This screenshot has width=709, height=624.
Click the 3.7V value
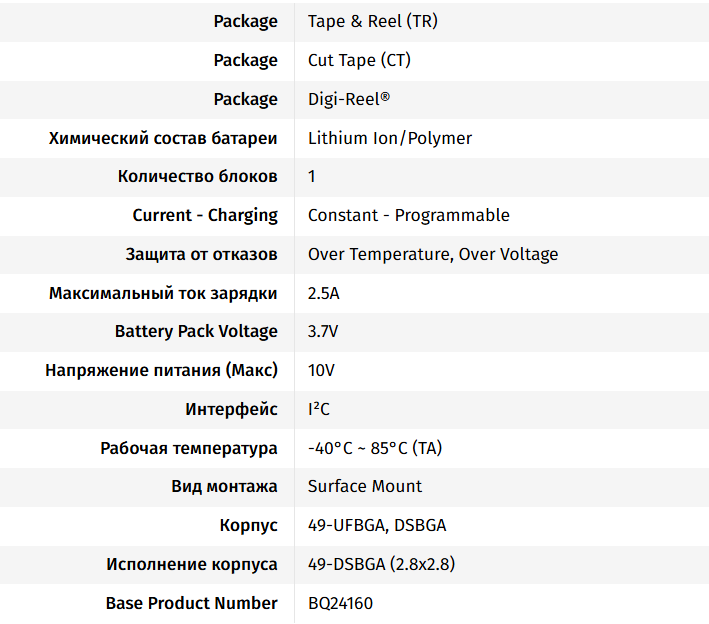click(x=323, y=331)
